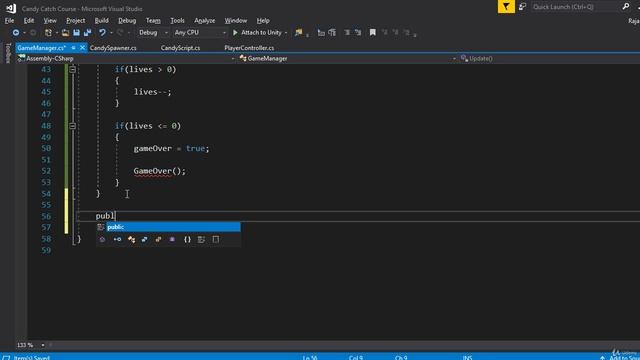Click the 'lives--;' statement on line 45

pos(153,92)
